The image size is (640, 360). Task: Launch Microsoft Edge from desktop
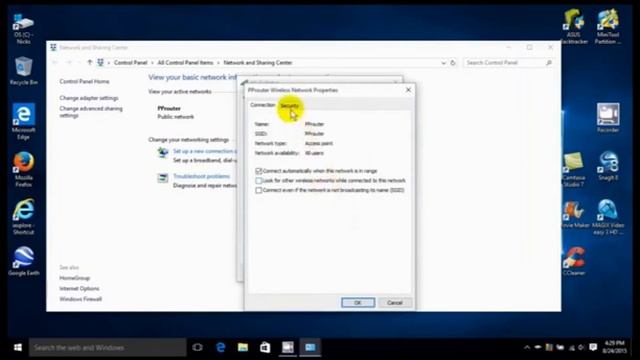click(23, 121)
